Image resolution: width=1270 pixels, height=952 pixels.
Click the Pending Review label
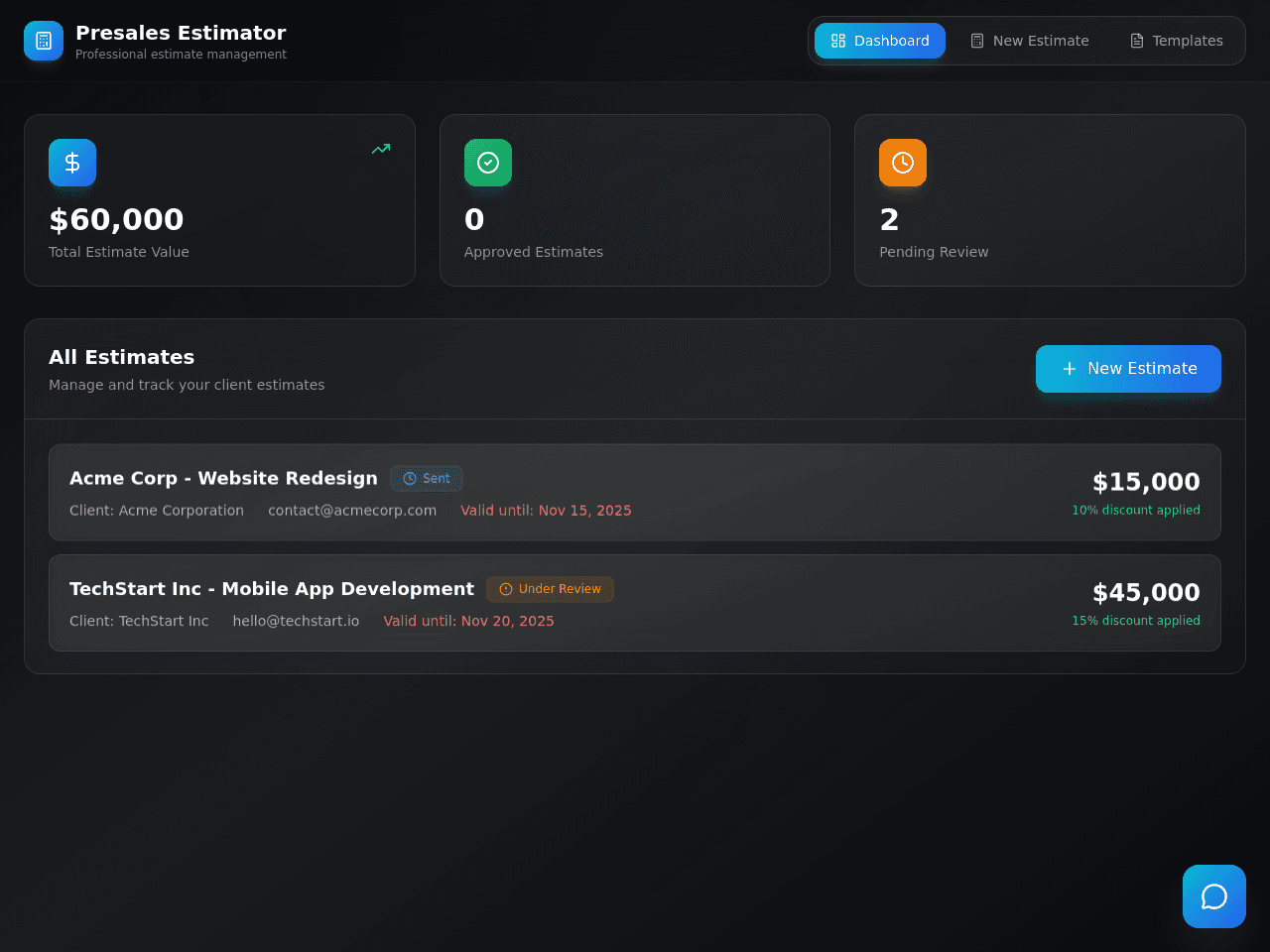(x=934, y=252)
